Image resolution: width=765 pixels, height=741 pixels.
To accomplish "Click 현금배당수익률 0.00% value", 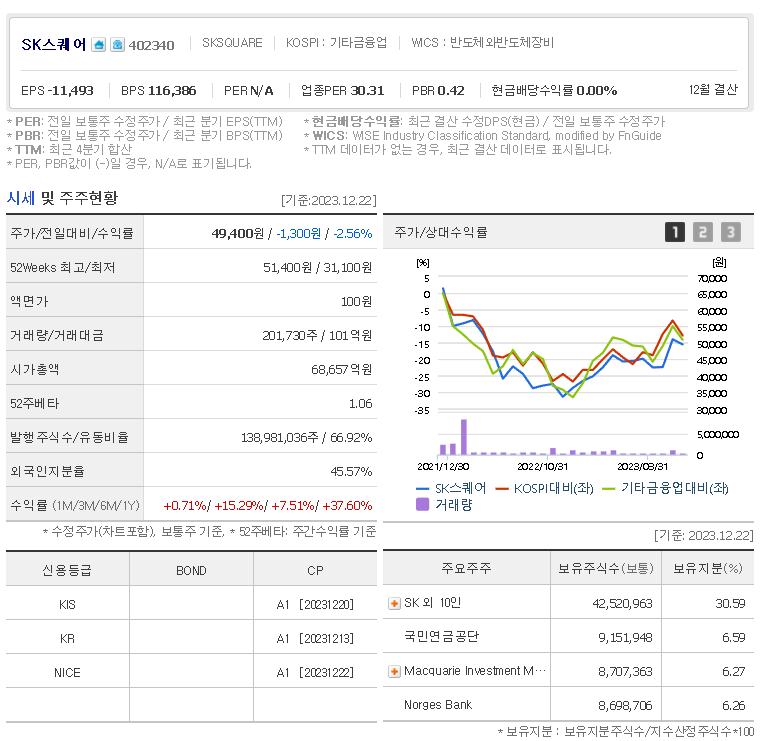I will 554,91.
